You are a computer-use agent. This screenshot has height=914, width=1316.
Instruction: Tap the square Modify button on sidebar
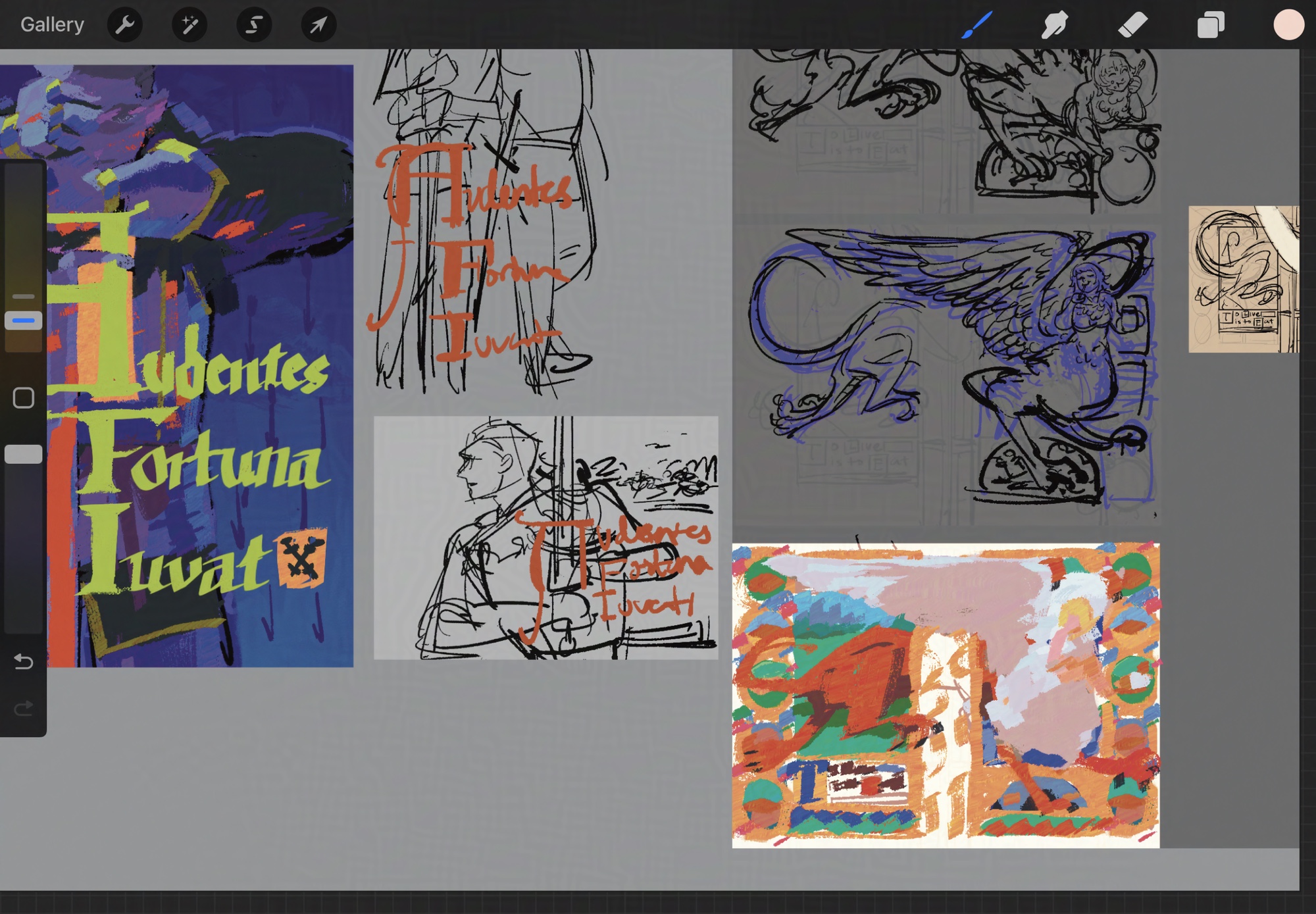(x=24, y=398)
